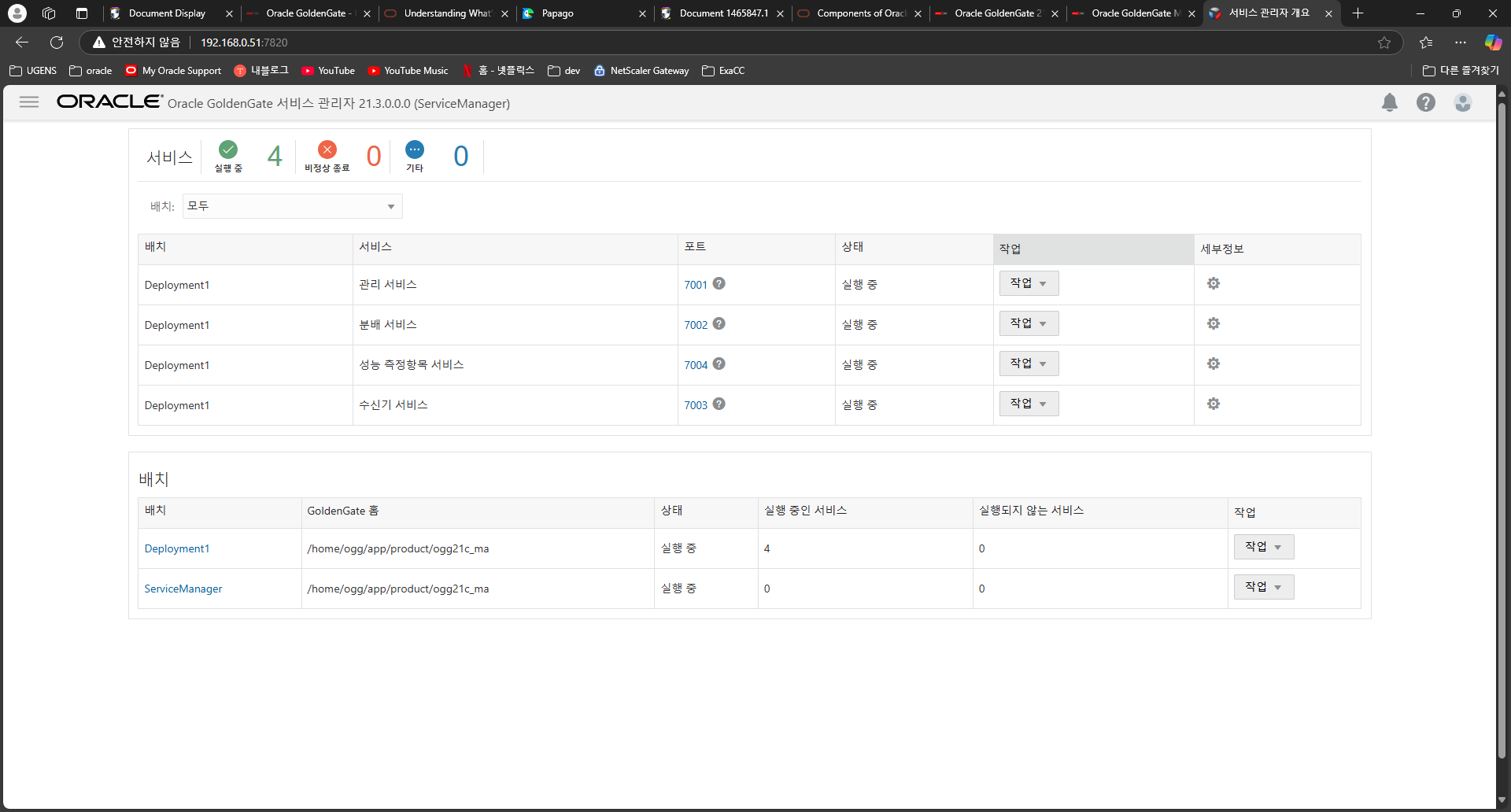Open the help question mark icon
This screenshot has width=1511, height=812.
pyautogui.click(x=1426, y=102)
